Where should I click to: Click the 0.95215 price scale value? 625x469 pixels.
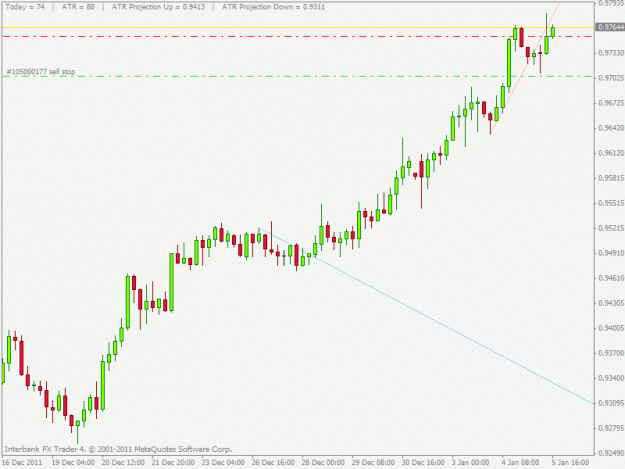[611, 228]
